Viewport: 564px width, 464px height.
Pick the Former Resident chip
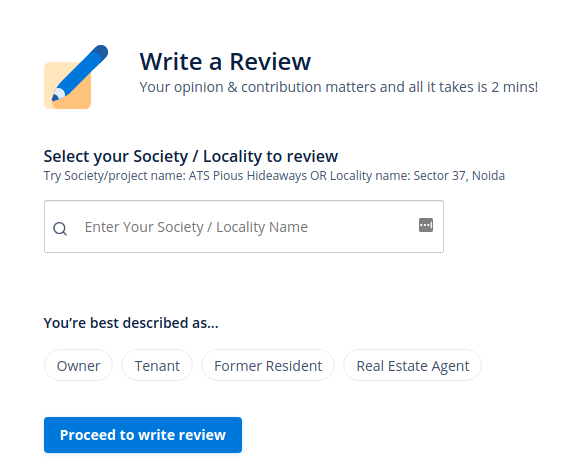click(268, 366)
